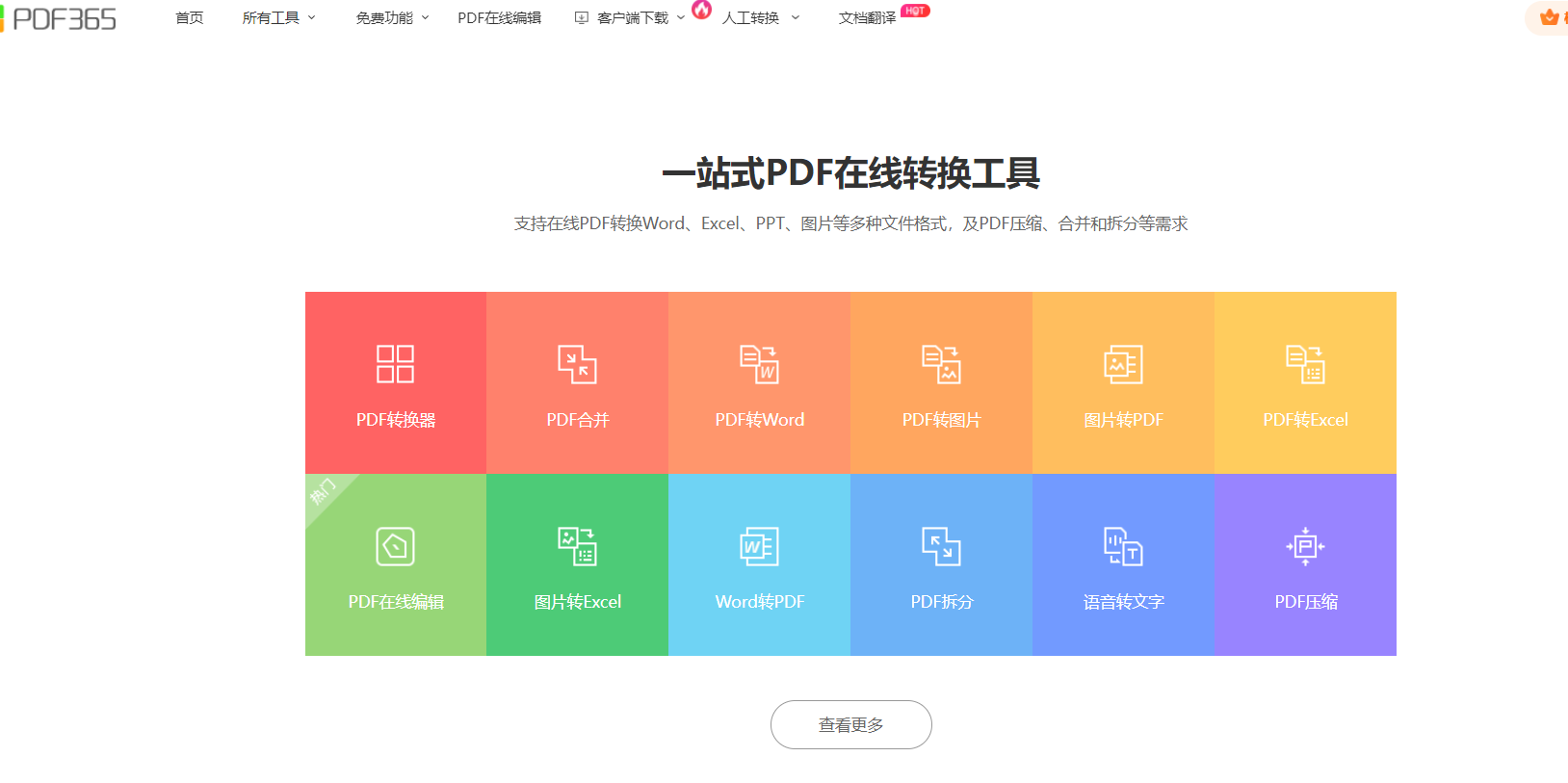1568x783 pixels.
Task: Click the PDF合并 merge icon
Action: pos(577,364)
